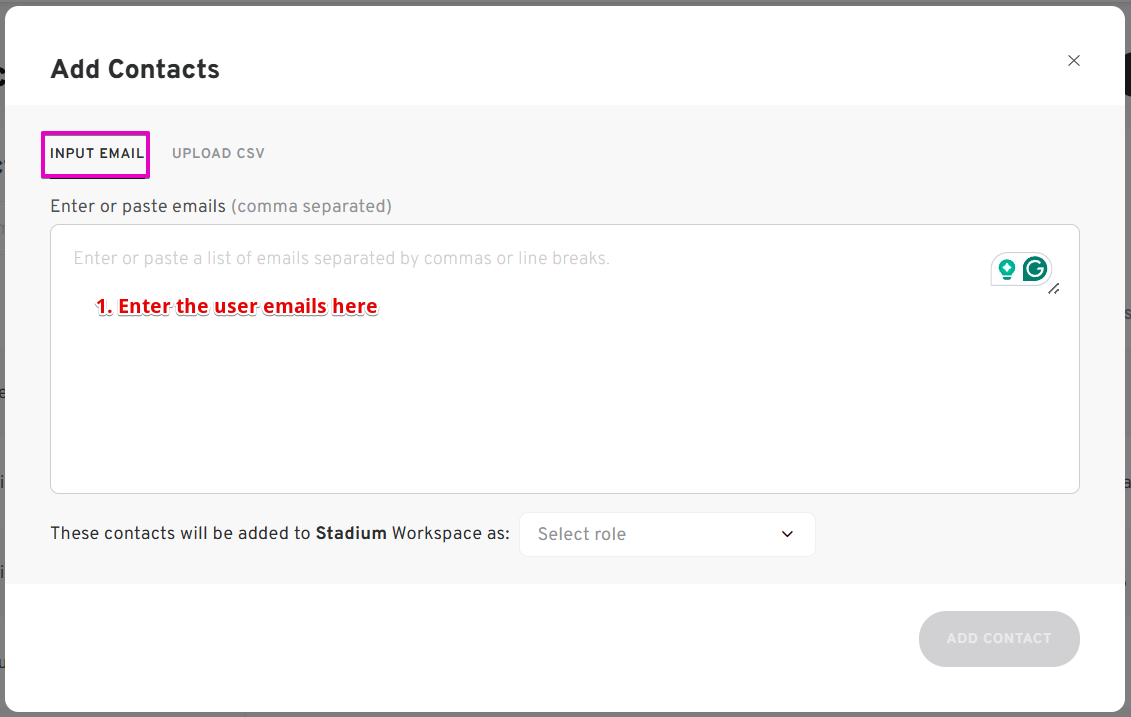
Task: Click the textarea resize handle icon
Action: click(1054, 289)
